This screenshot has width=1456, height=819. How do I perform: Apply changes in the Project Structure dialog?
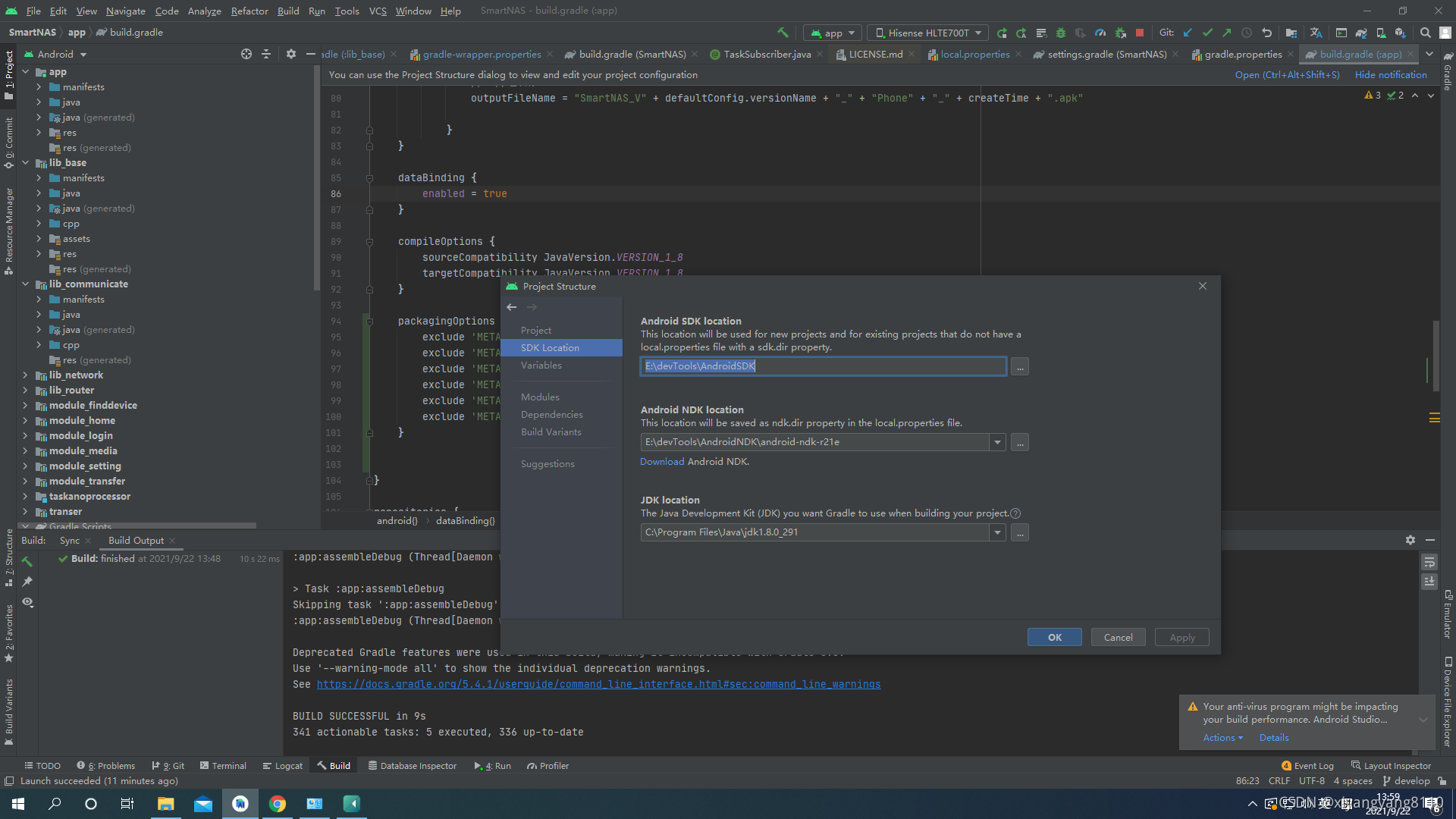[1181, 636]
